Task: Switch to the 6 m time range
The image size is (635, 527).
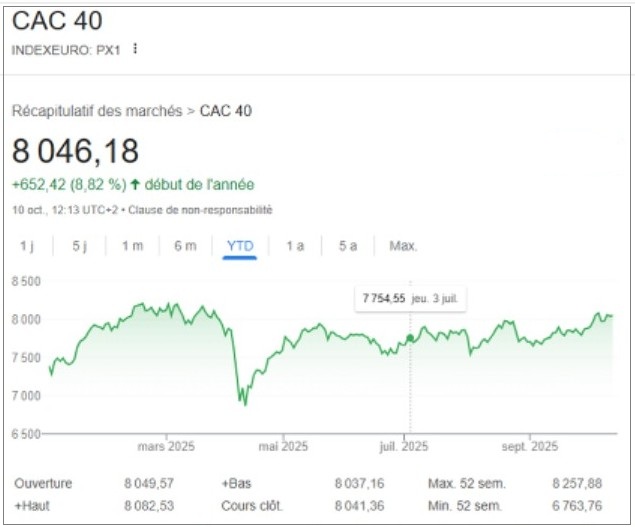Action: coord(185,246)
